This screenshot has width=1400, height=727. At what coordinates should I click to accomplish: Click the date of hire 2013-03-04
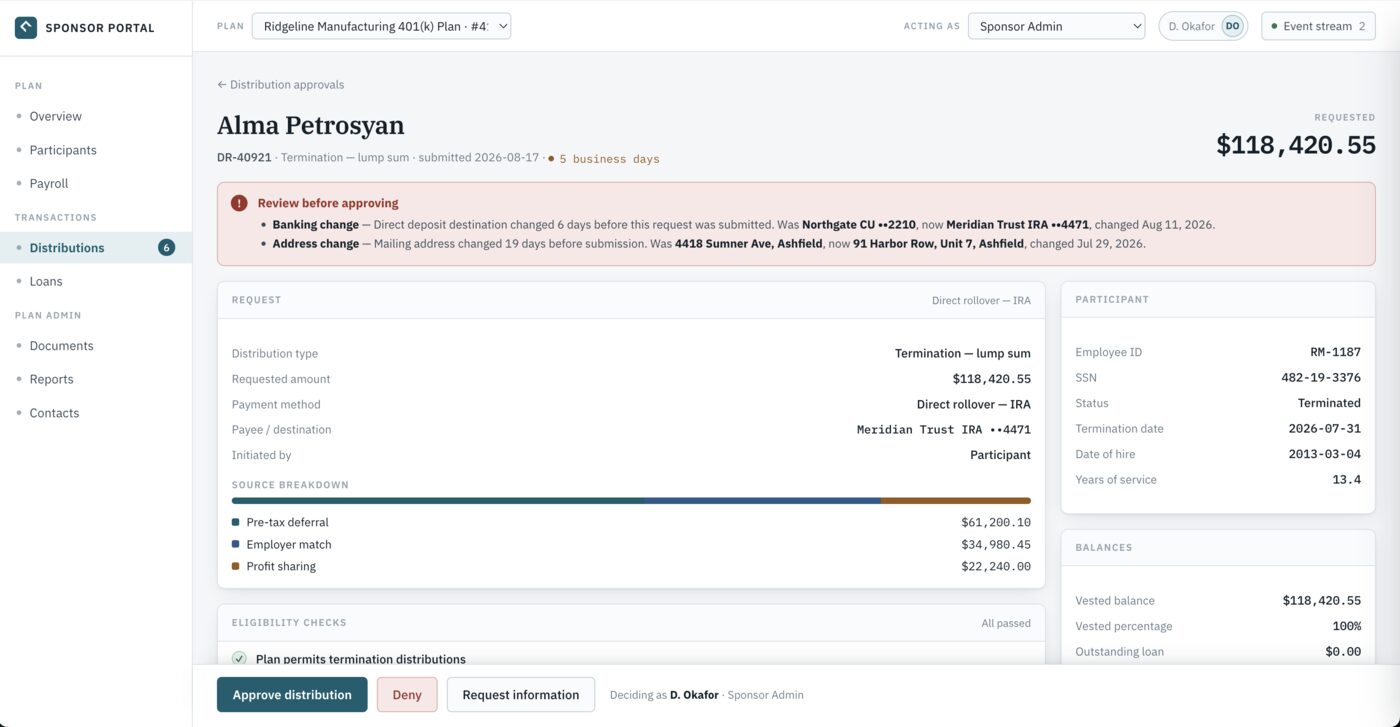1325,454
